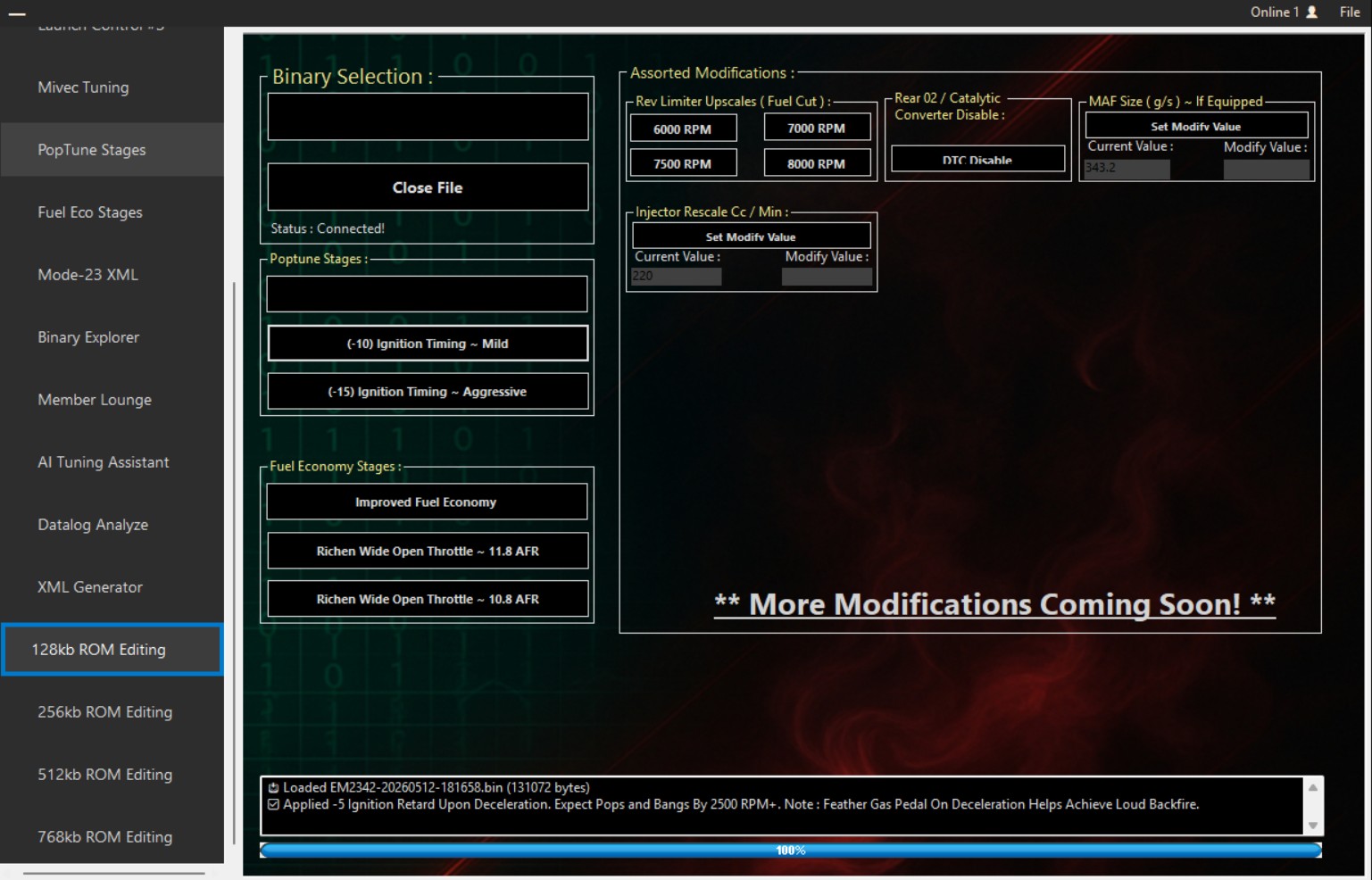Set rev limiter to 7000 RPM
1372x880 pixels.
coord(817,128)
